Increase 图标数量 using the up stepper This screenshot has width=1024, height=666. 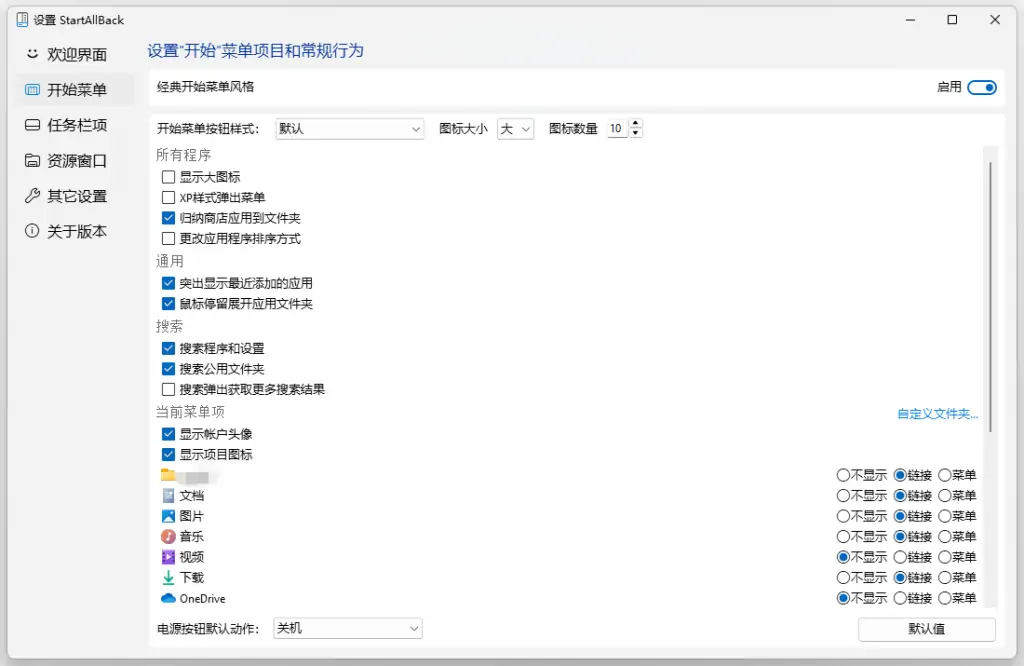click(633, 124)
